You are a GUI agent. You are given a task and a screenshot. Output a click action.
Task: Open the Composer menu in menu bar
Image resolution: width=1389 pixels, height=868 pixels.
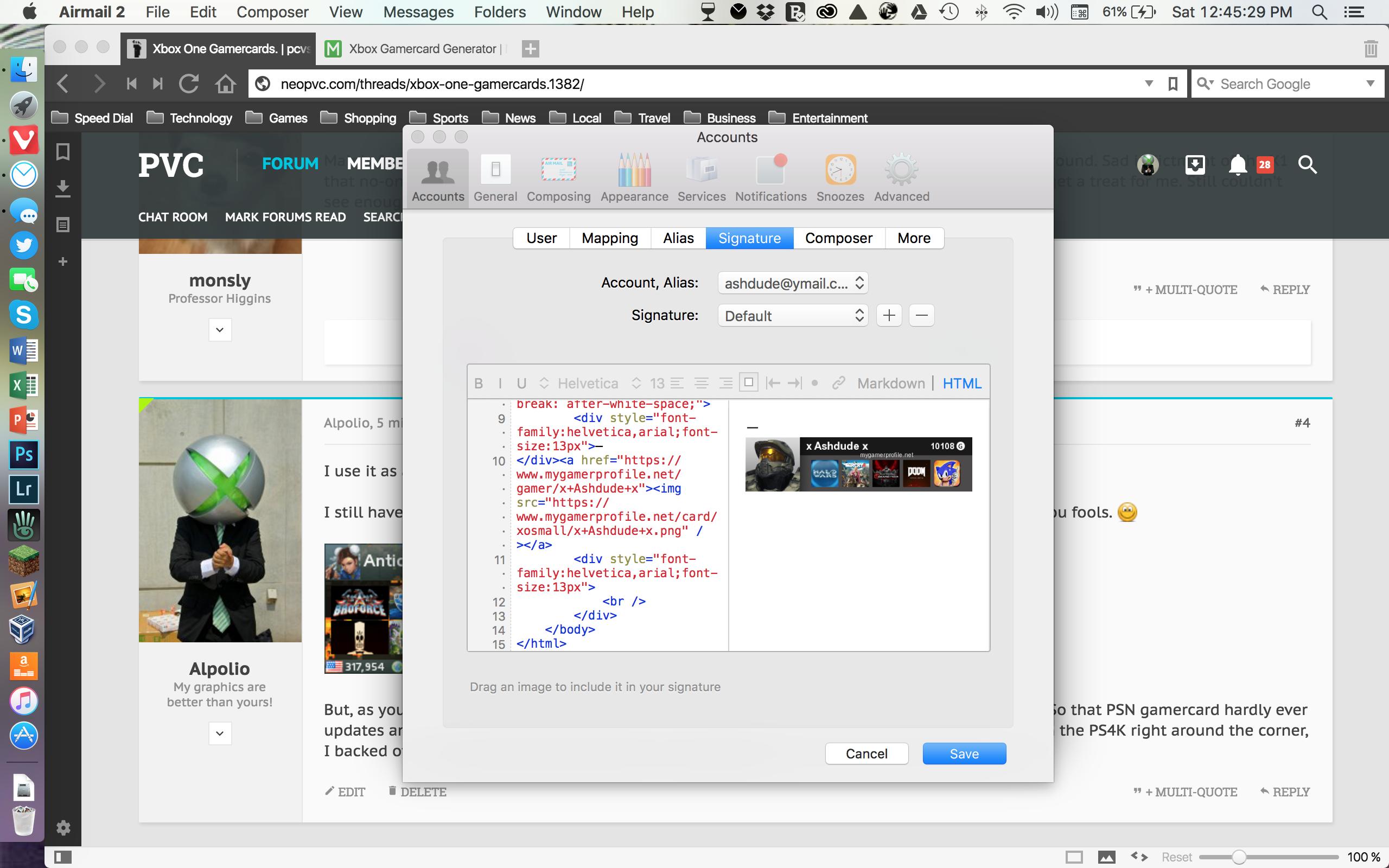click(x=272, y=12)
